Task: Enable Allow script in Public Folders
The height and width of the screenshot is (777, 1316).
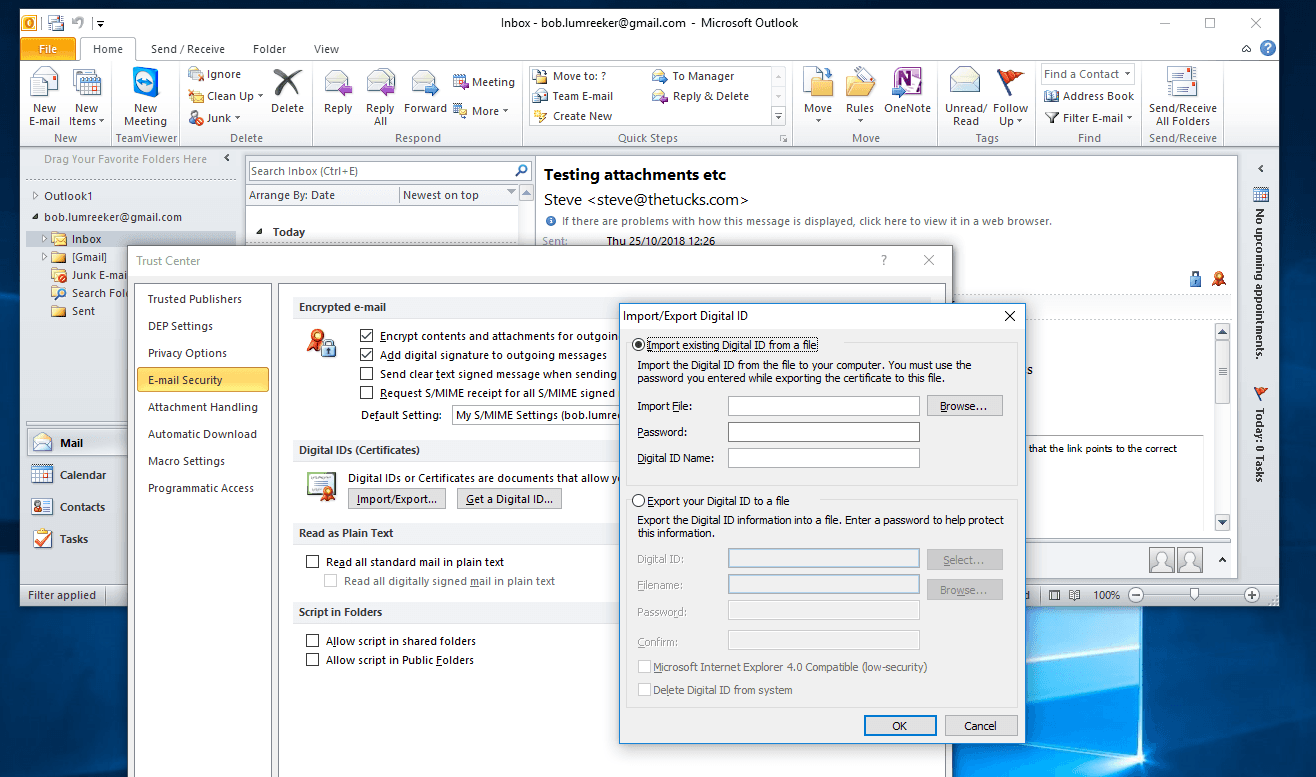Action: coord(313,660)
